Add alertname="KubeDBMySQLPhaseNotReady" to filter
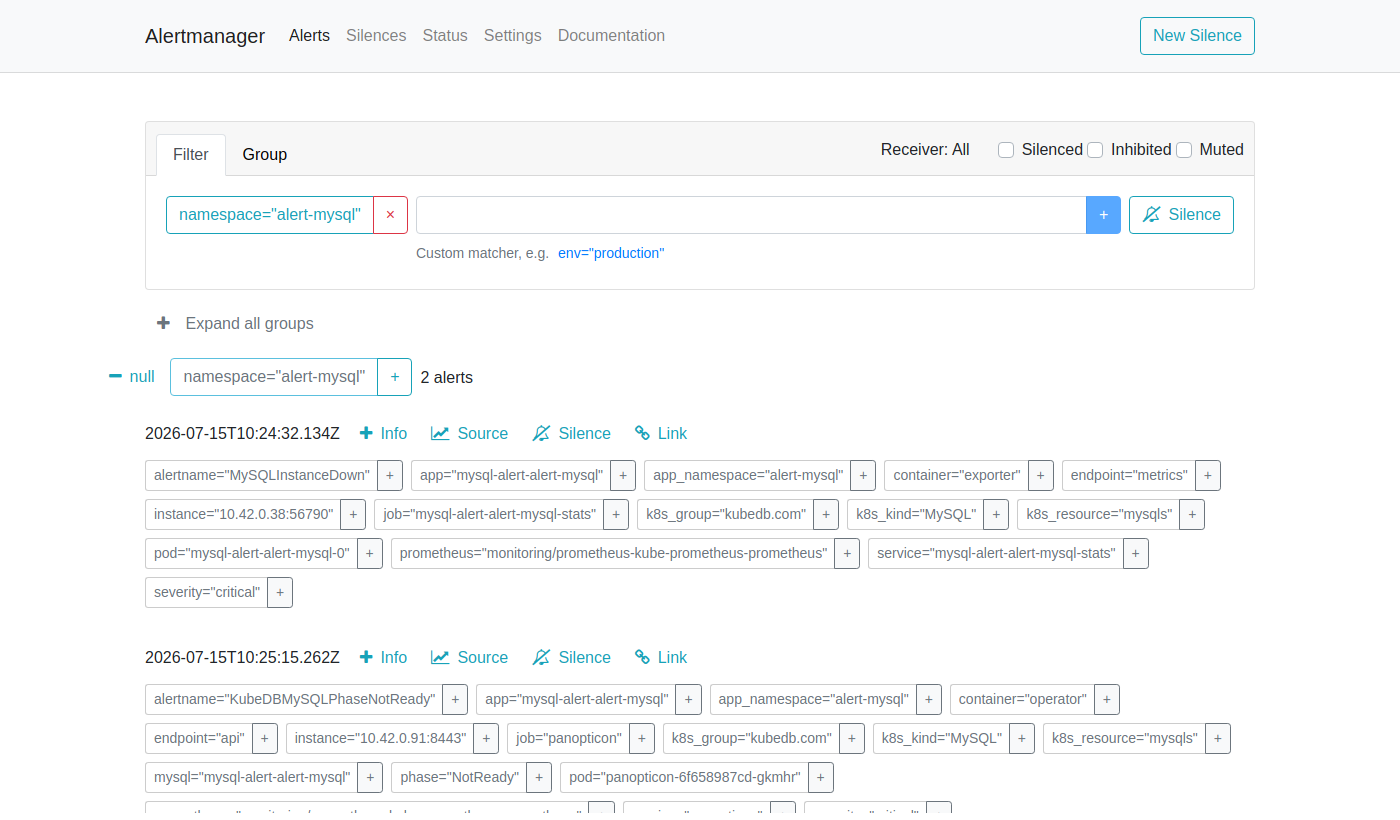The height and width of the screenshot is (820, 1400). 455,699
